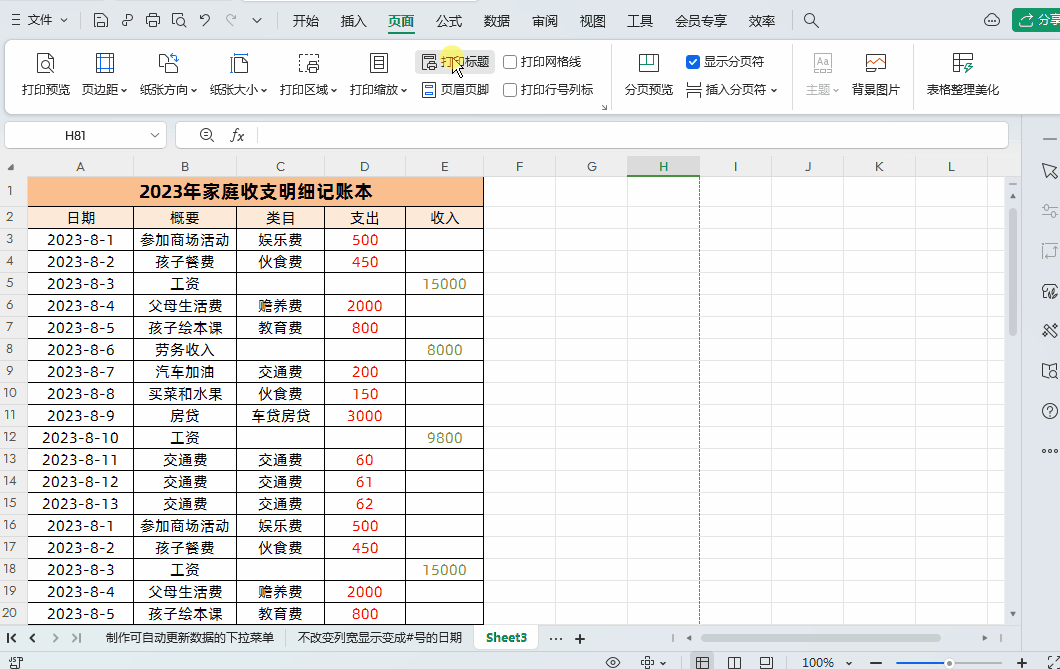Switch to 开始 ribbon tab
The height and width of the screenshot is (669, 1060).
pos(306,21)
